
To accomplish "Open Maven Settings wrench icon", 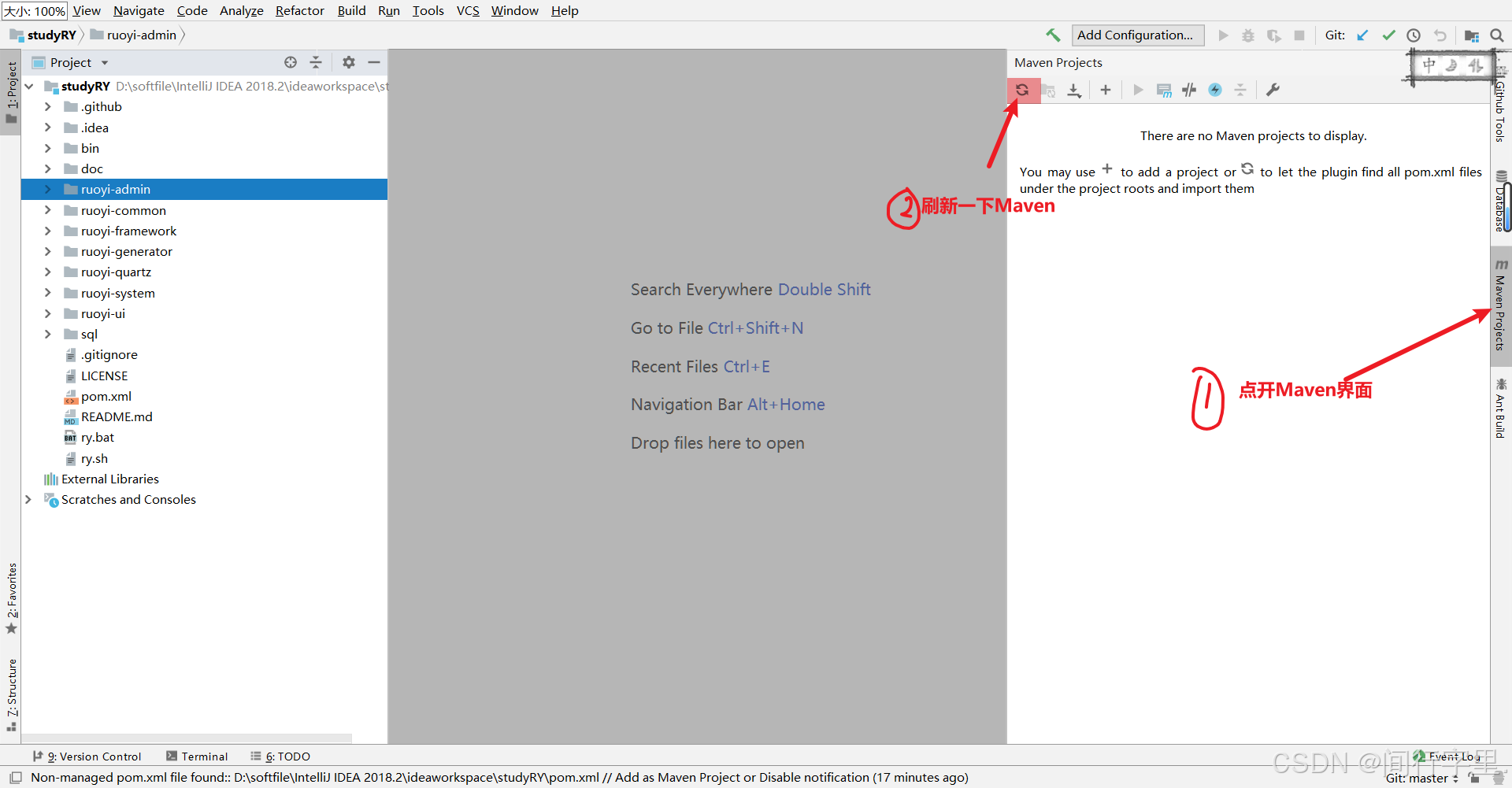I will pos(1273,91).
